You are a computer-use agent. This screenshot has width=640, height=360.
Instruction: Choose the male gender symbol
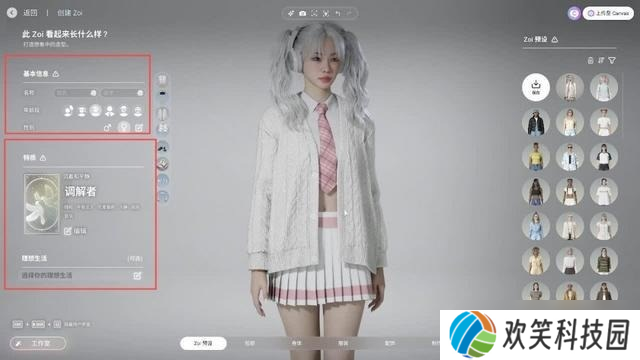(107, 128)
